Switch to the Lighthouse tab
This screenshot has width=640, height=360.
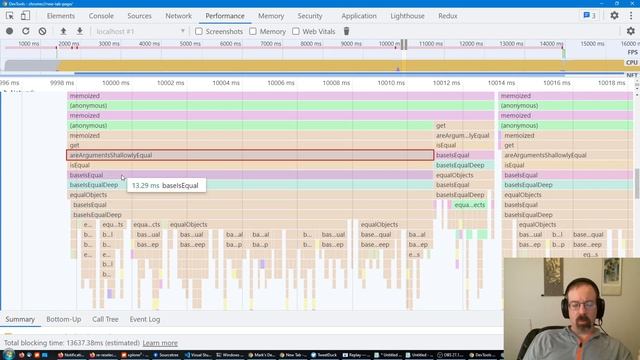pyautogui.click(x=407, y=16)
